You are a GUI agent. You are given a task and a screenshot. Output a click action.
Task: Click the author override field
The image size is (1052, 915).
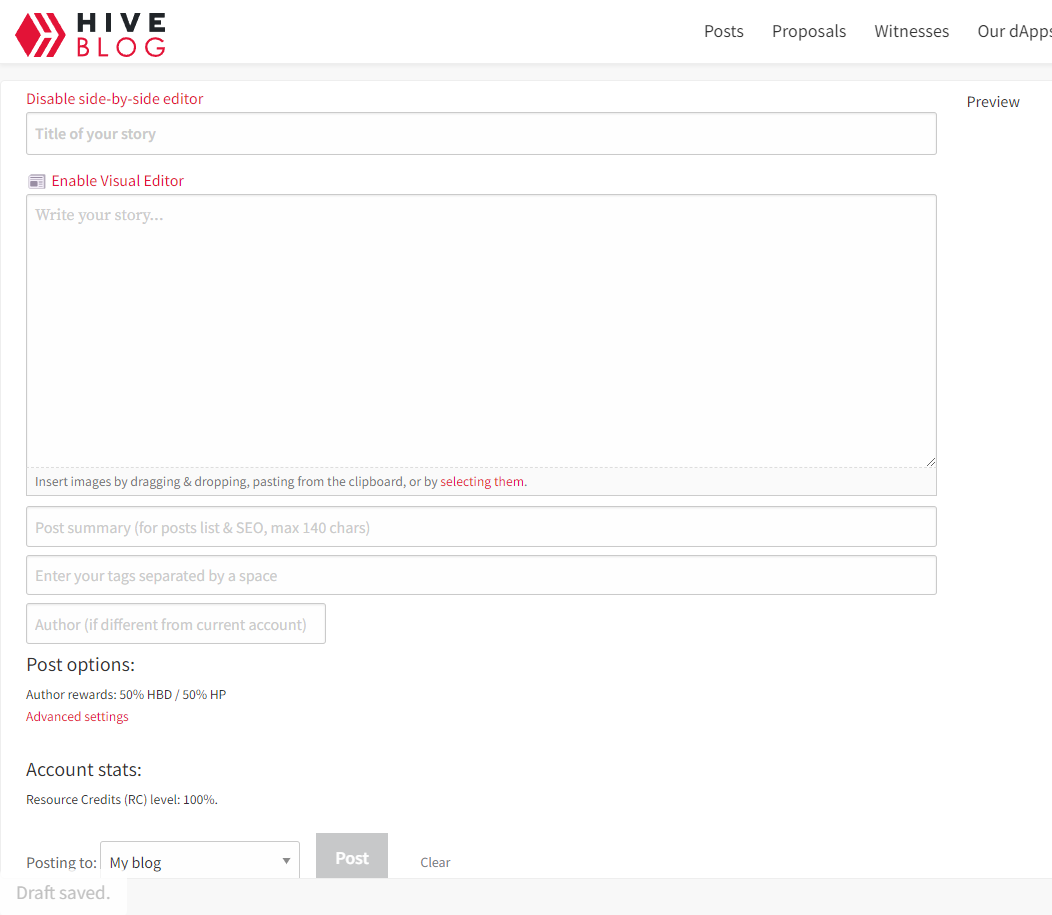click(x=176, y=623)
